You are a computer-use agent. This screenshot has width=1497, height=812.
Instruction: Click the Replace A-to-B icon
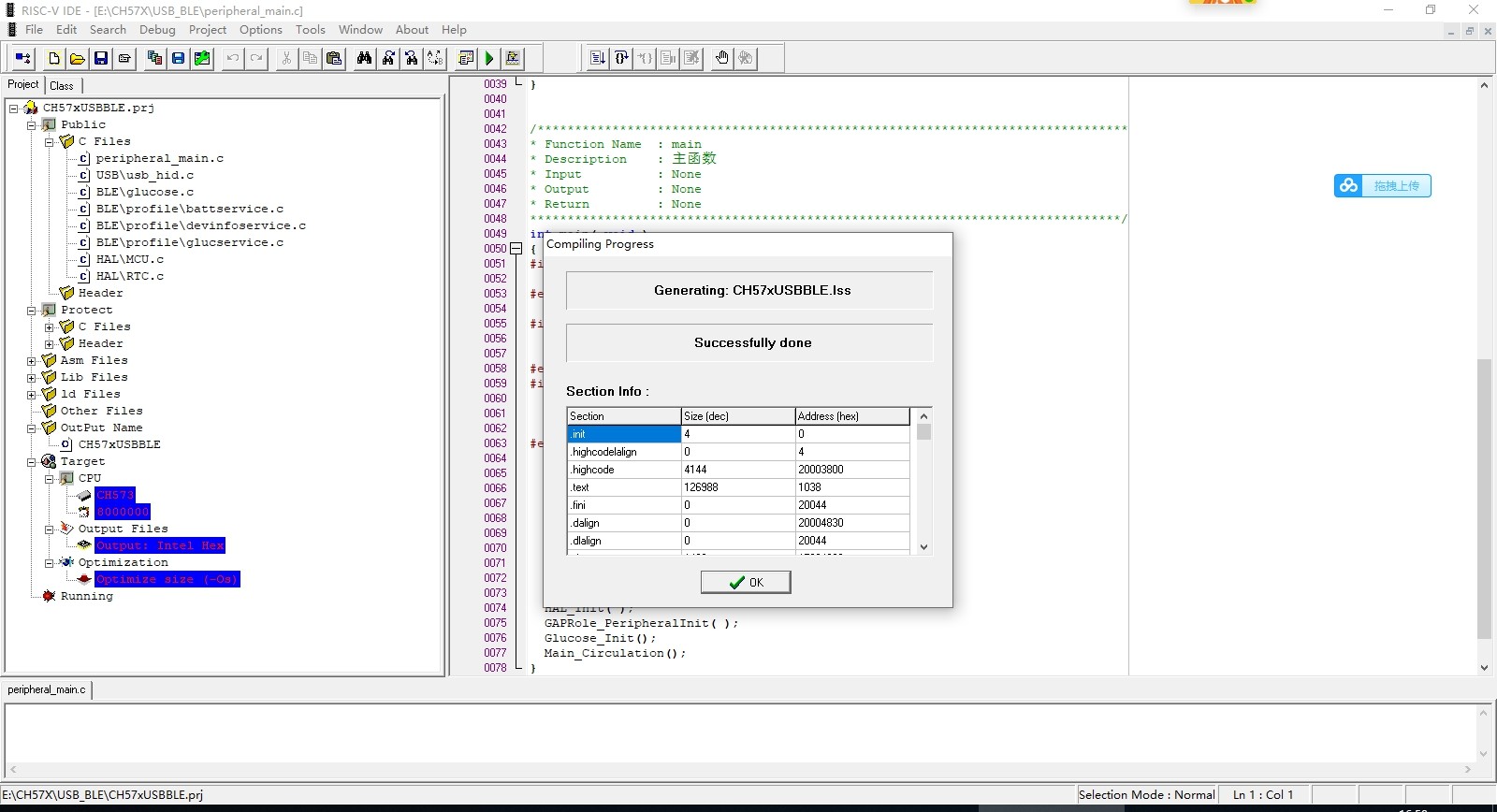[x=435, y=58]
